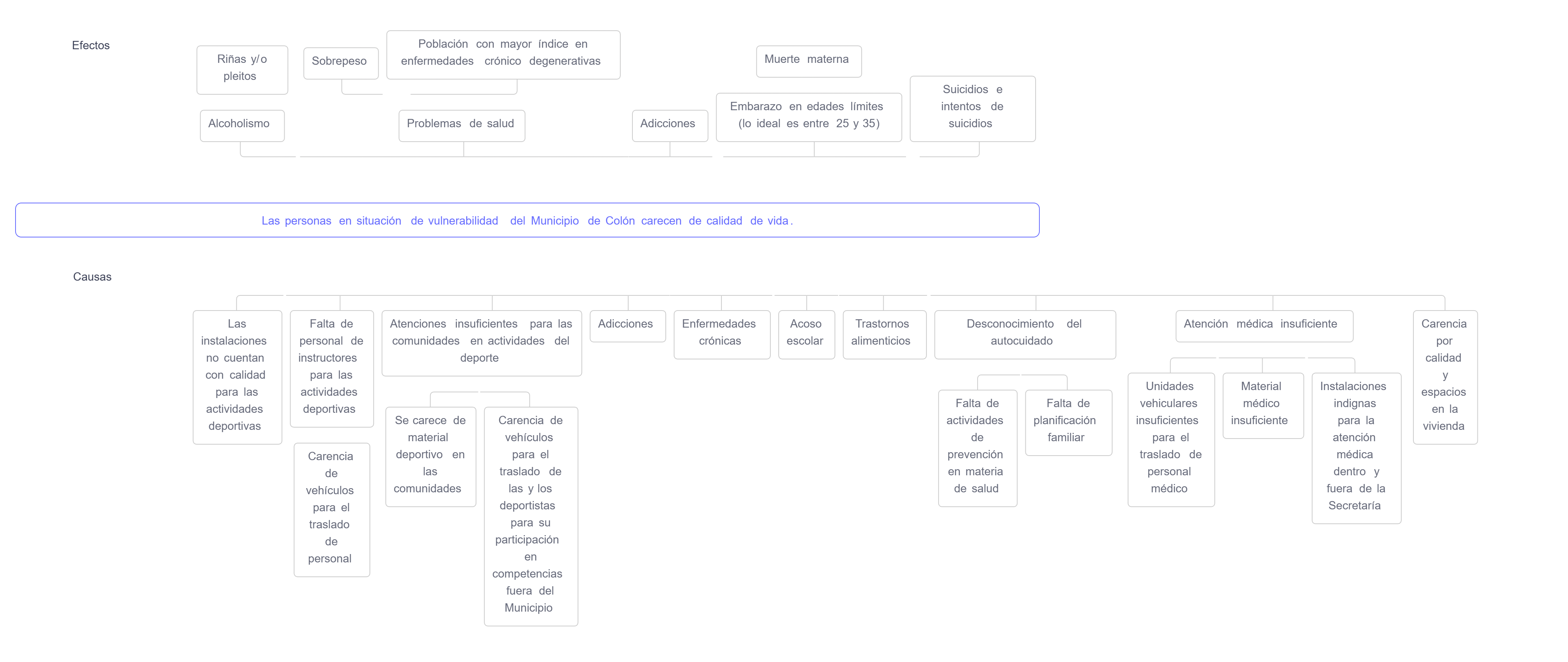This screenshot has height=662, width=1568.
Task: Select the 'Muerte materna' node
Action: [x=808, y=61]
